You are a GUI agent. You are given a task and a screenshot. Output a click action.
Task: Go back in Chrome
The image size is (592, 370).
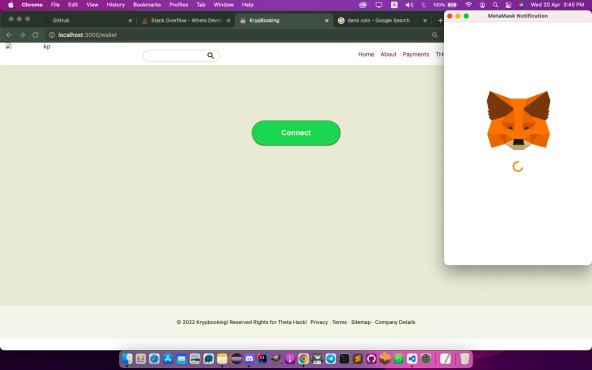point(9,35)
